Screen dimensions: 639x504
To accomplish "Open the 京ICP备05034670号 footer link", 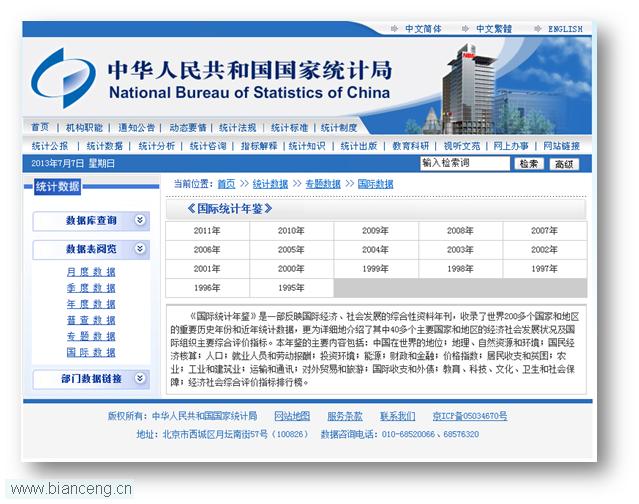I will point(469,416).
